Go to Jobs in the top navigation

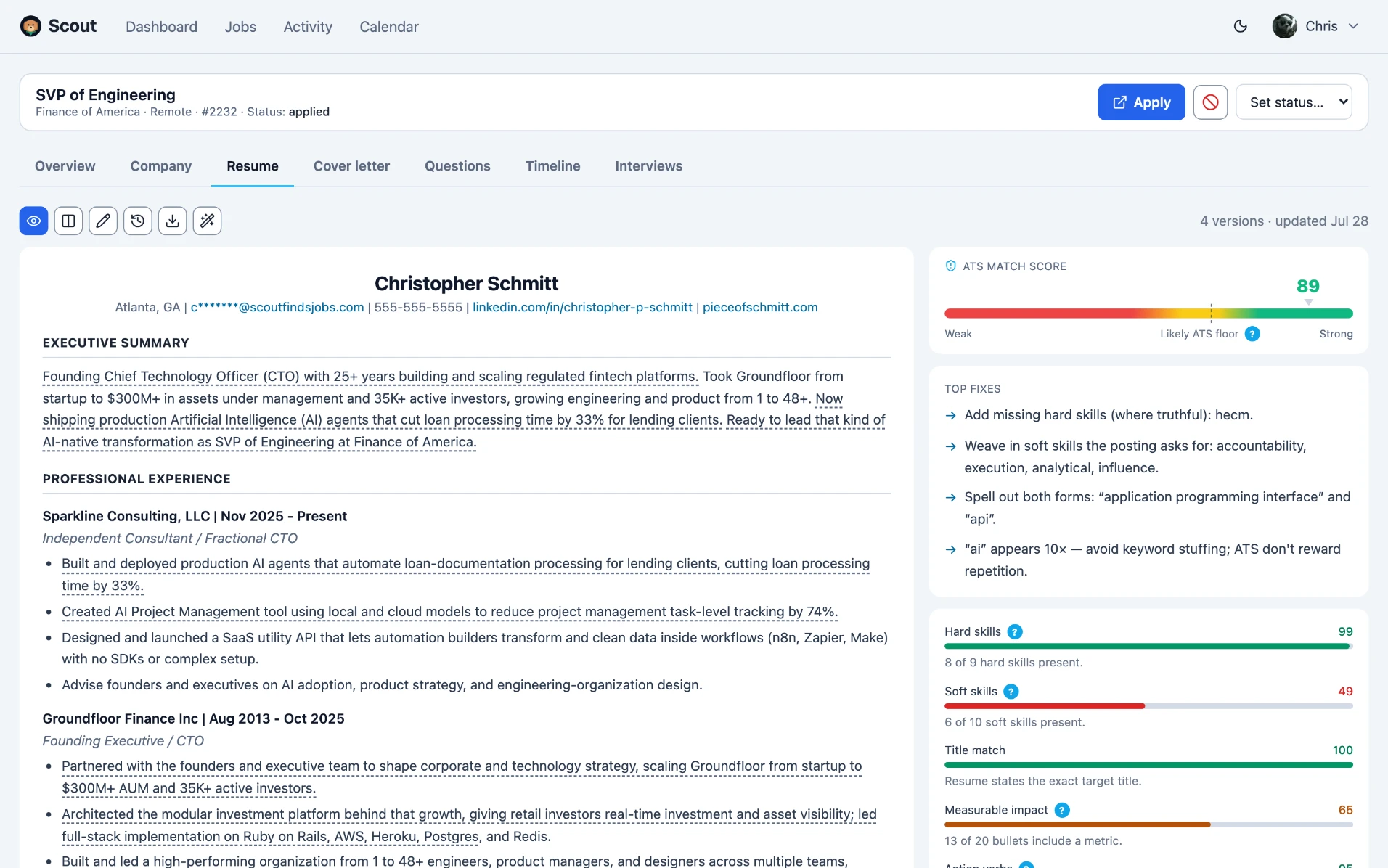240,27
